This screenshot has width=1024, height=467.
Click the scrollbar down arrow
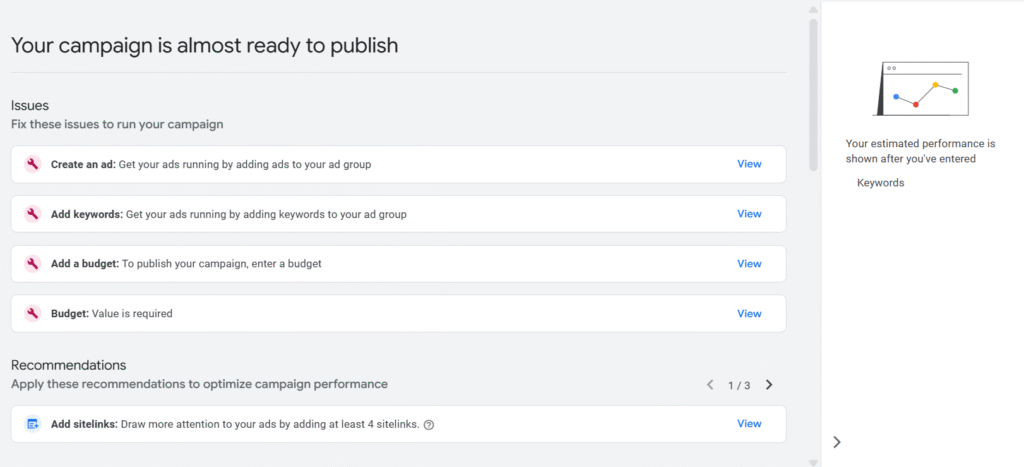tap(813, 462)
